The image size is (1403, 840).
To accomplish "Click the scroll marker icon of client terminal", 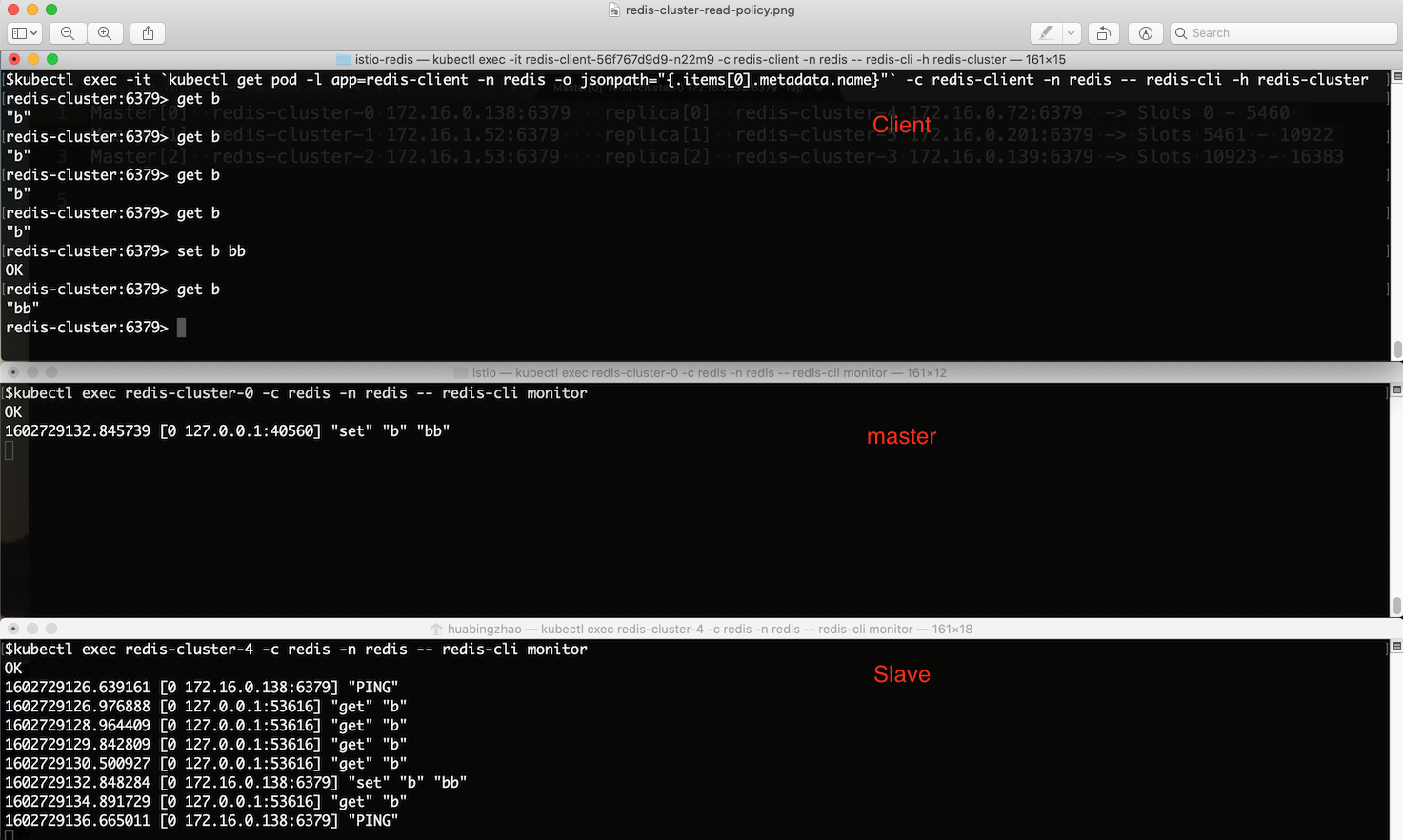I will tap(1397, 77).
